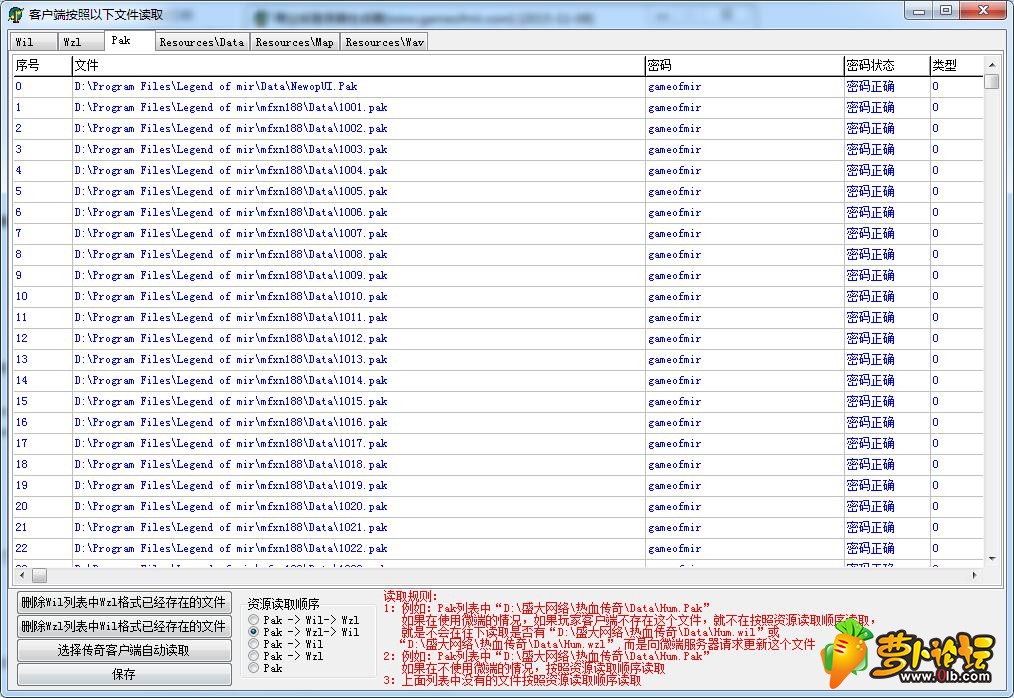Viewport: 1014px width, 698px height.
Task: Select file path ending 1013.pak
Action: (x=230, y=360)
